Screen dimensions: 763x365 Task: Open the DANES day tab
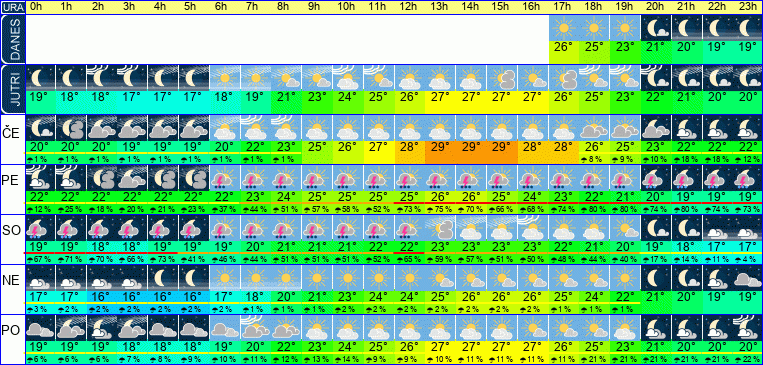[12, 39]
